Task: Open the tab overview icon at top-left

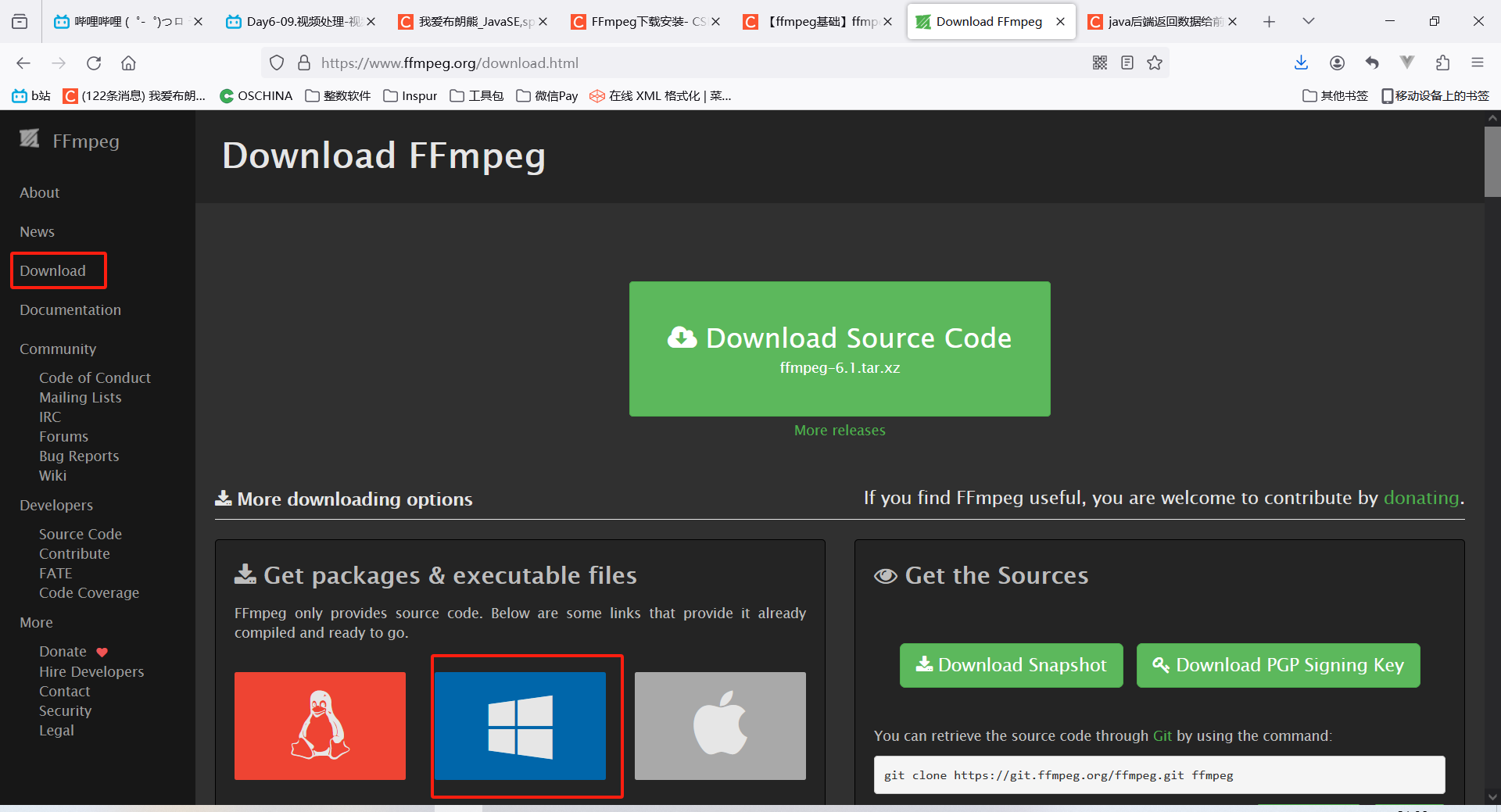Action: coord(20,22)
